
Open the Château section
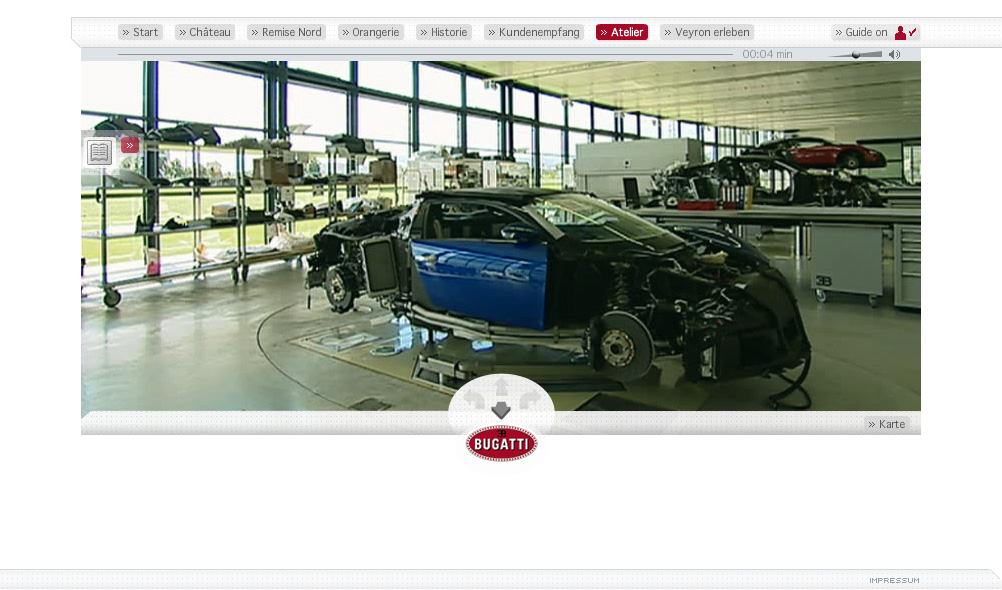click(204, 32)
